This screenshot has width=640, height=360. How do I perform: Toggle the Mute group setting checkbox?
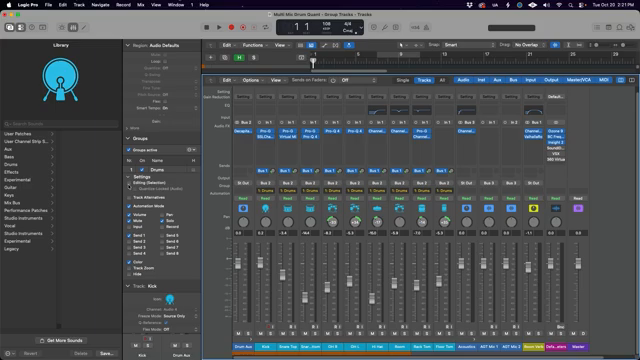pyautogui.click(x=129, y=220)
